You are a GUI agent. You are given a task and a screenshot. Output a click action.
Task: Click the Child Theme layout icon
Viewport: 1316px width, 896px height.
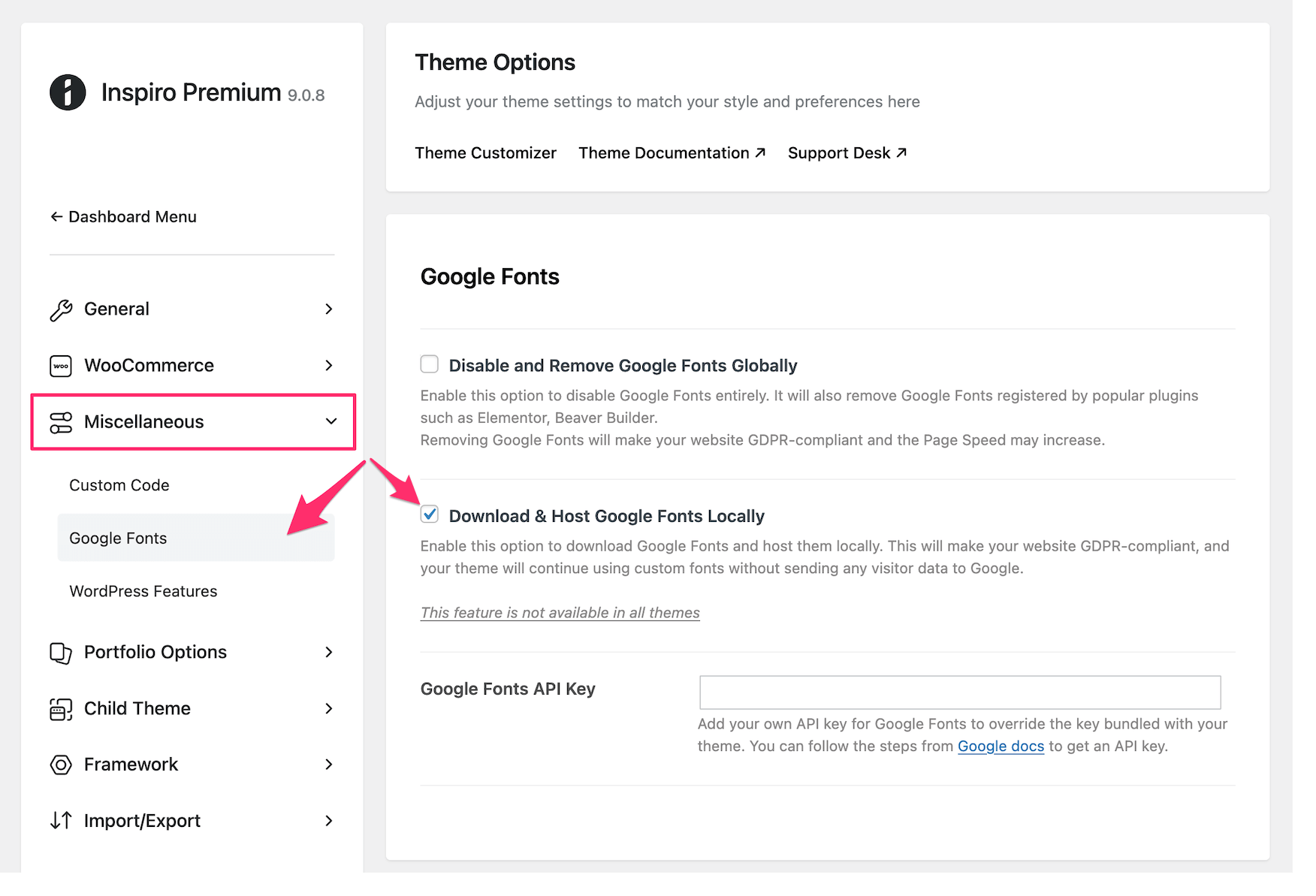tap(61, 709)
